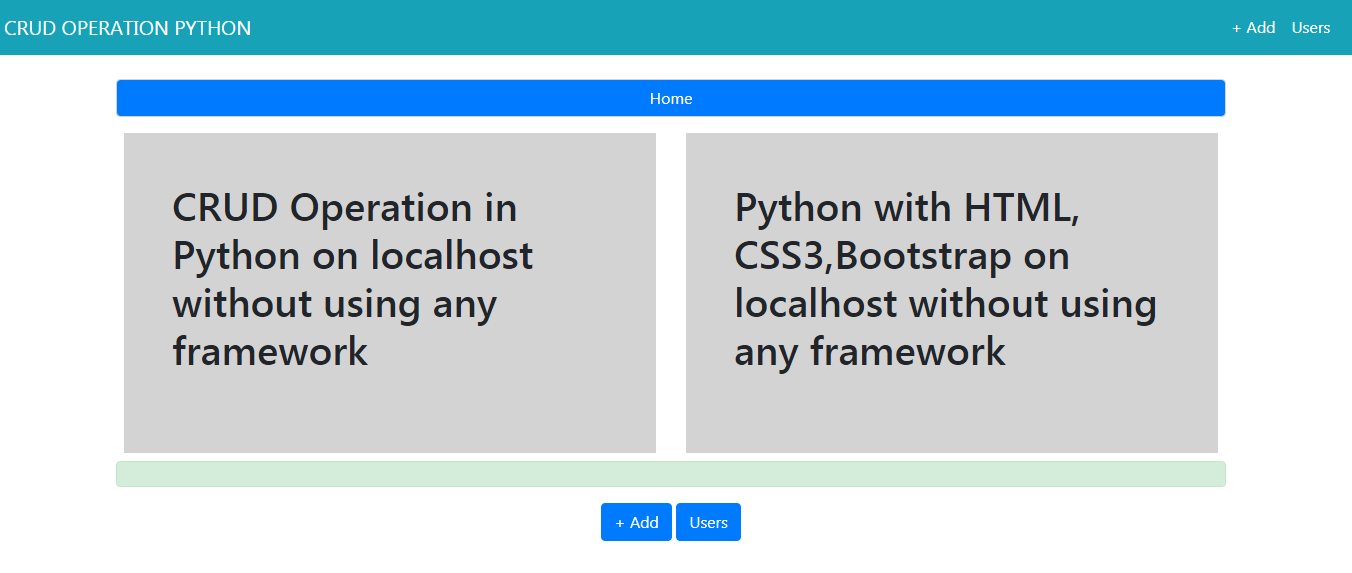
Task: Click the blue Users button below the cards
Action: (708, 522)
